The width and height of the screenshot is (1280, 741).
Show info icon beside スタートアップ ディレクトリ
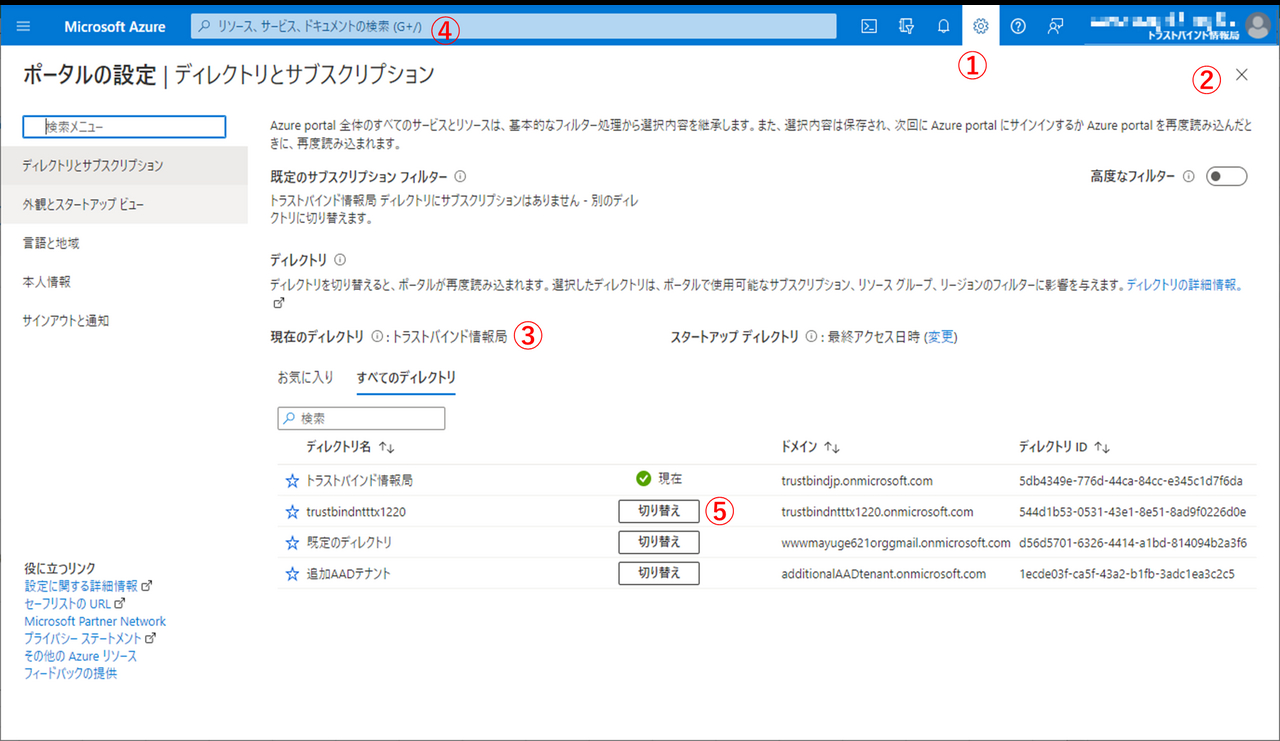[811, 337]
